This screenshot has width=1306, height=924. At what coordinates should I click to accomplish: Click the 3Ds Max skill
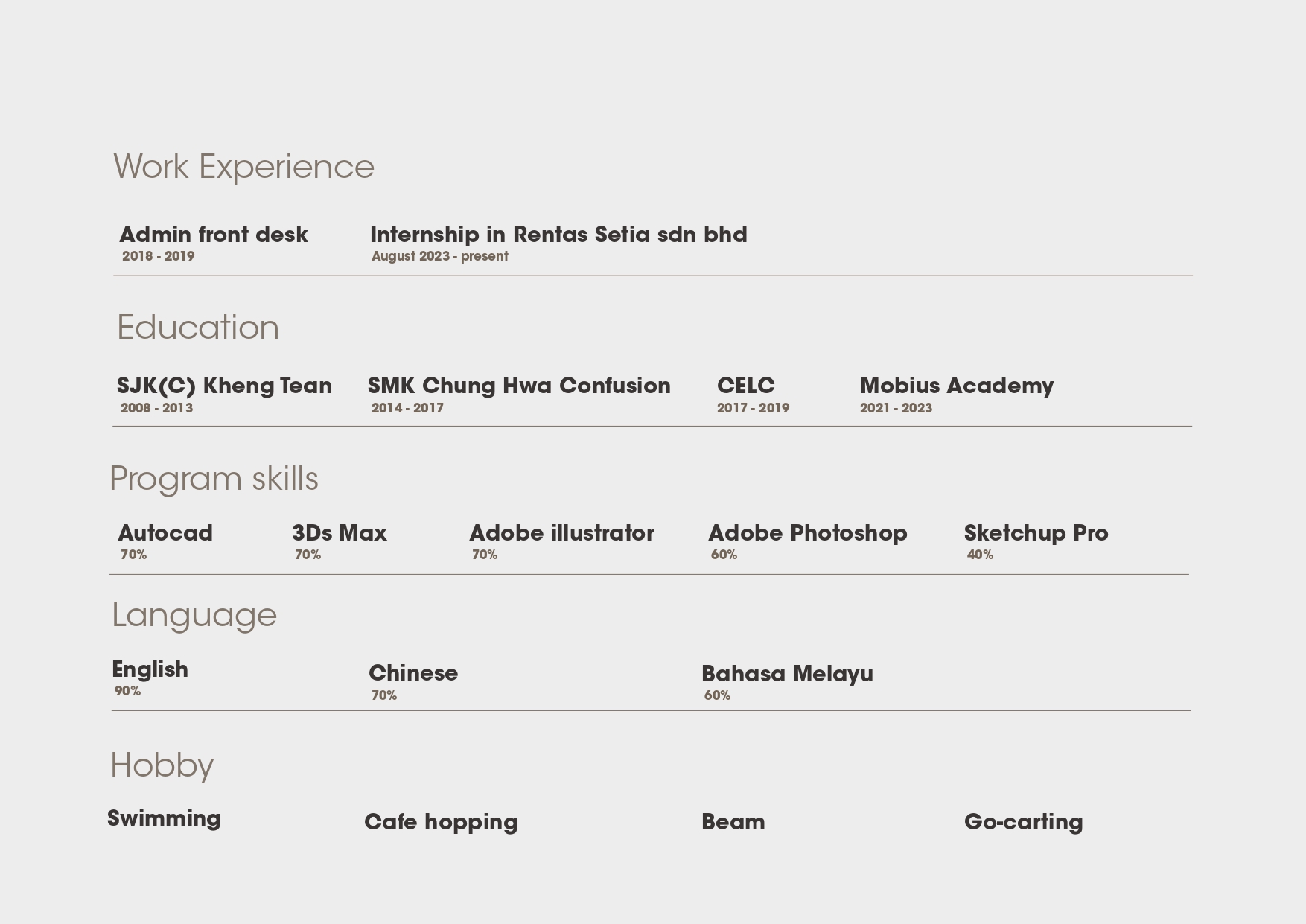(340, 533)
